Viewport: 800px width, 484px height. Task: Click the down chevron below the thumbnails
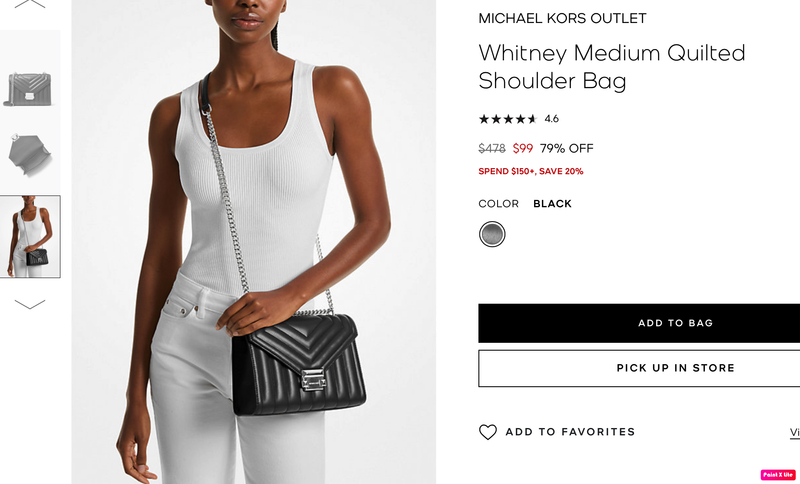coord(30,304)
